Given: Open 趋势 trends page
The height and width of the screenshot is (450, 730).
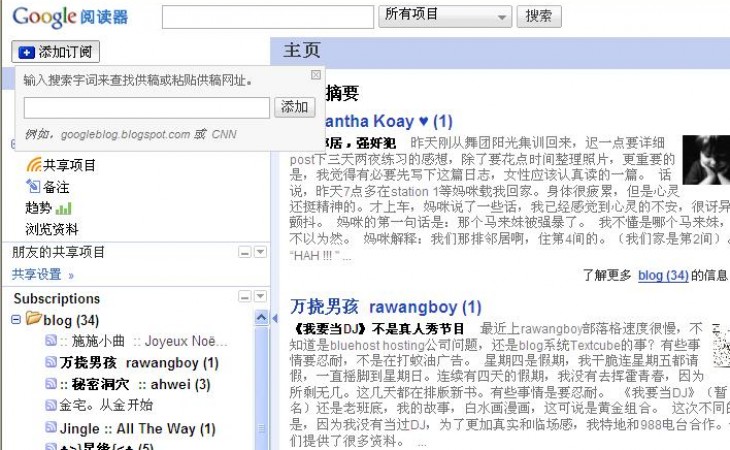Looking at the screenshot, I should pyautogui.click(x=38, y=208).
